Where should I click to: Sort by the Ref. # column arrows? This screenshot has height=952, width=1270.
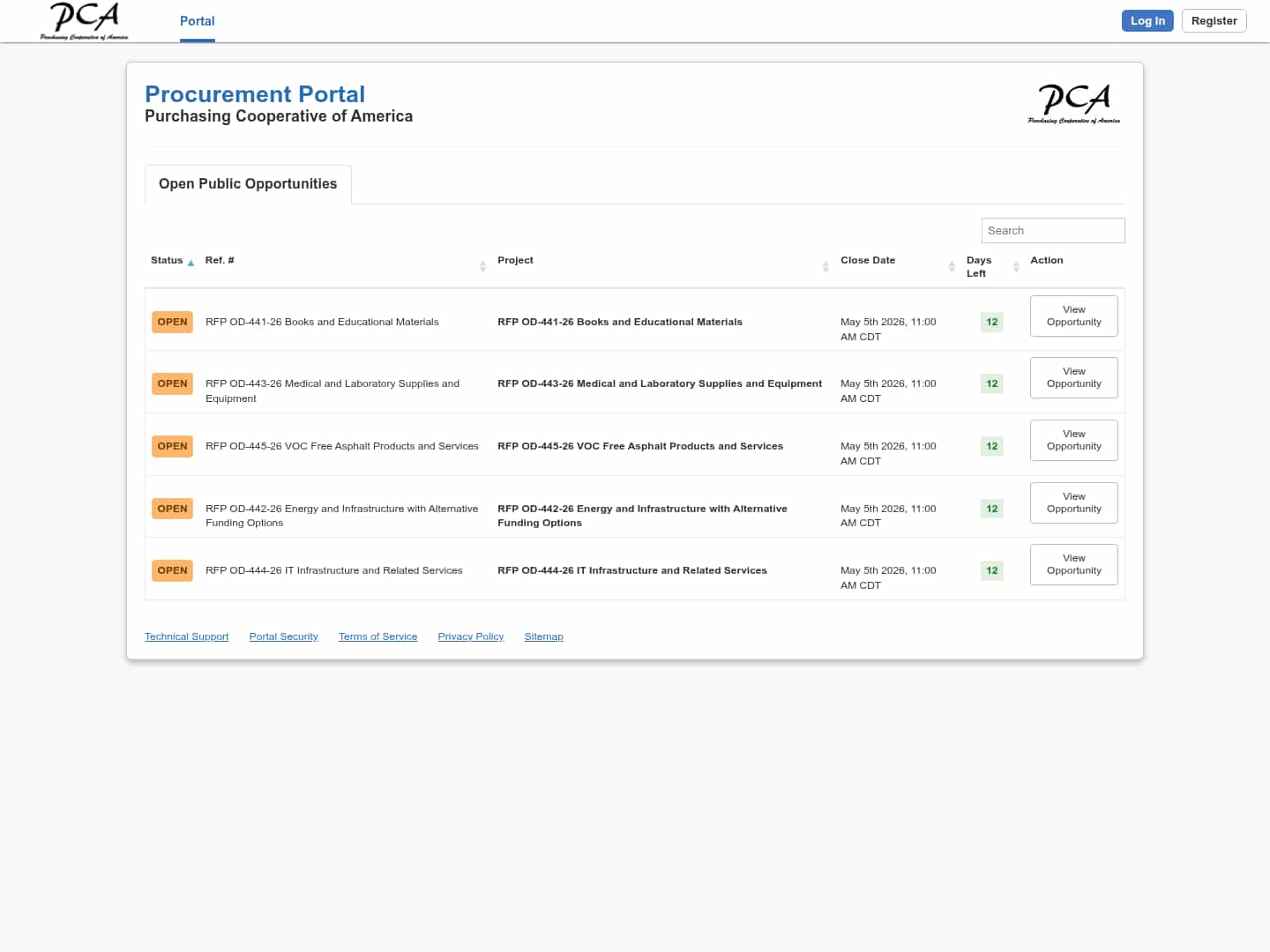(x=482, y=266)
